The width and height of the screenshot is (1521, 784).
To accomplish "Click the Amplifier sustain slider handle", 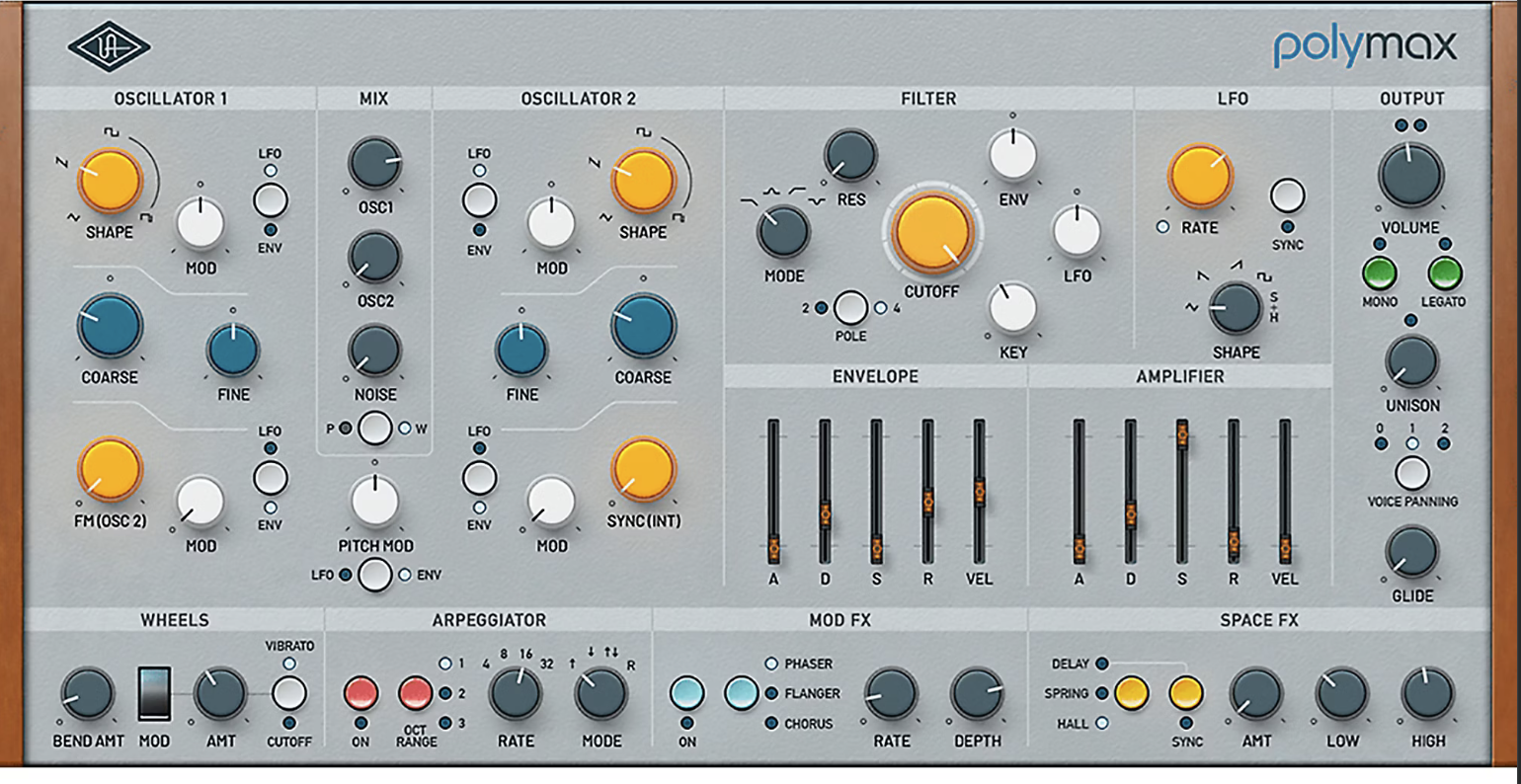I will (x=1181, y=432).
